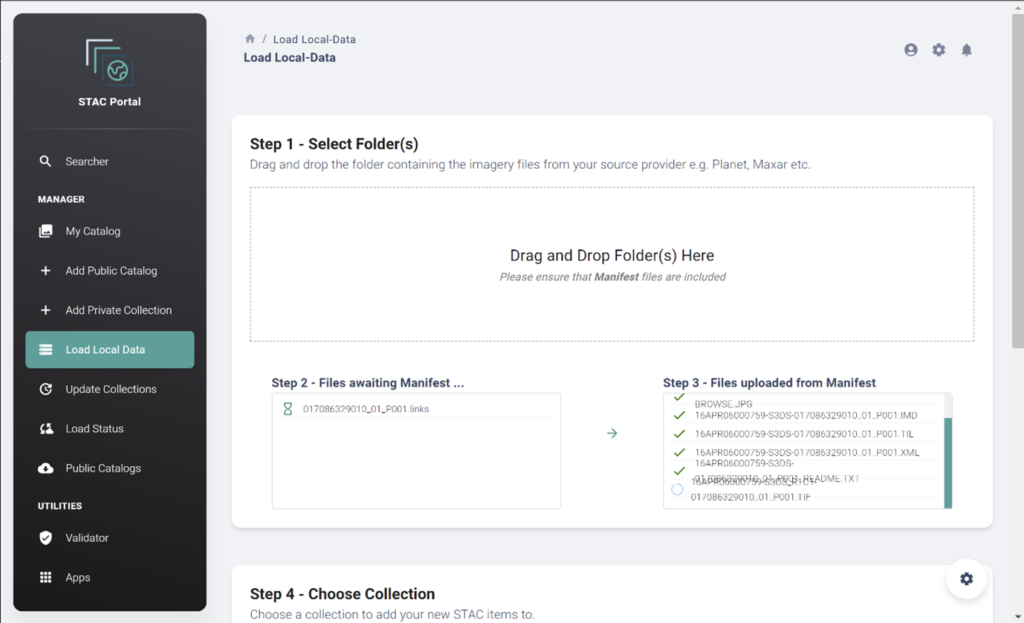Click the Load Local-Data breadcrumb link
This screenshot has height=623, width=1024.
pyautogui.click(x=314, y=39)
